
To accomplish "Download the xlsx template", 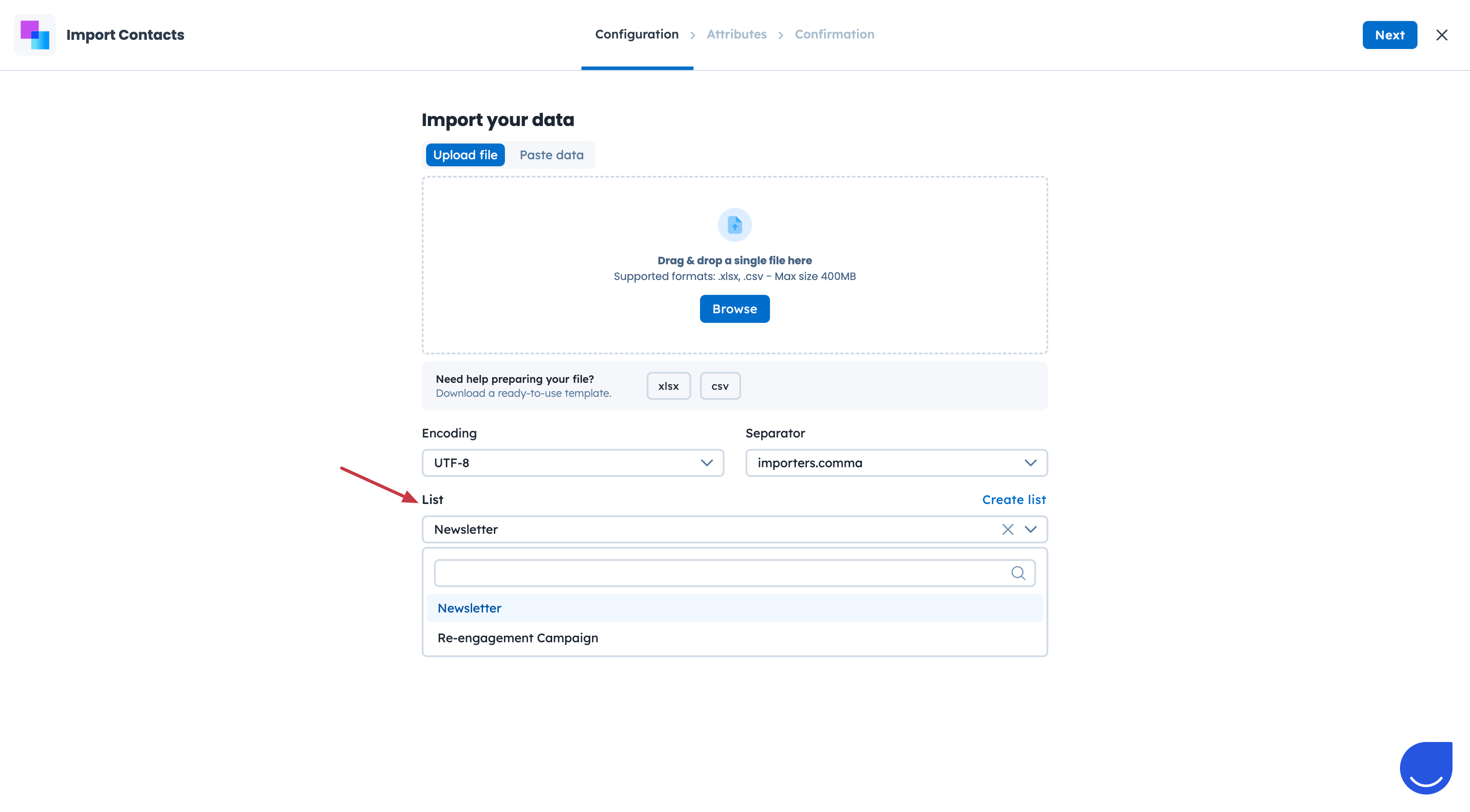I will tap(668, 386).
